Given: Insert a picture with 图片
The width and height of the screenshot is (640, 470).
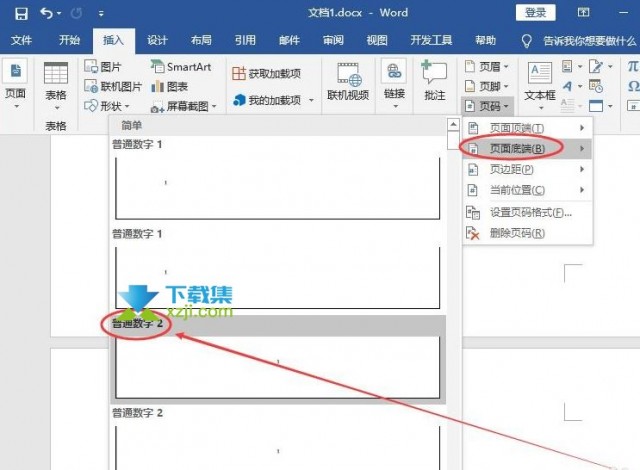Looking at the screenshot, I should (103, 66).
